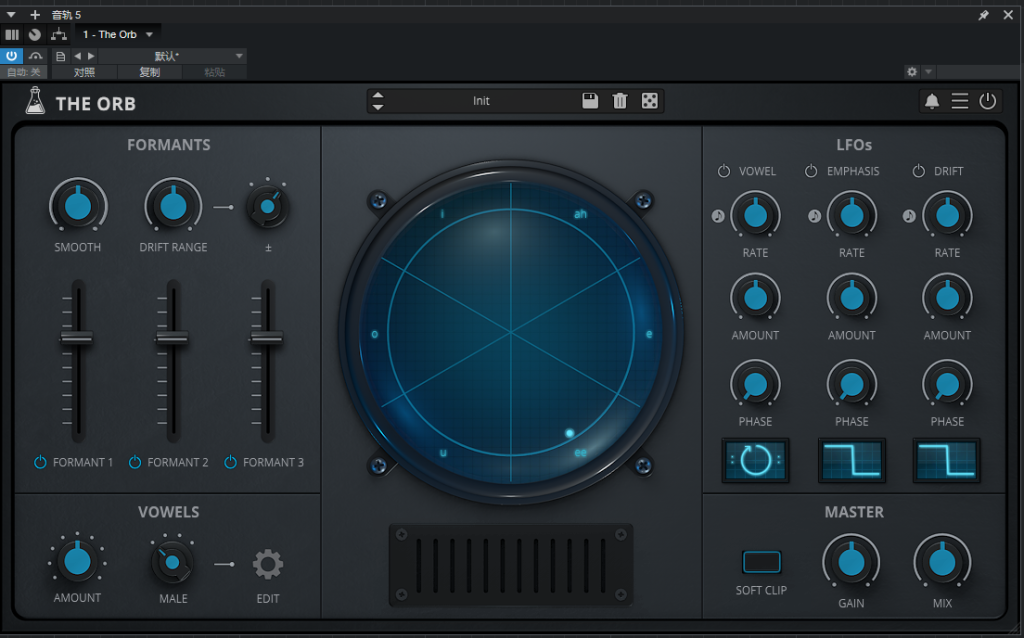Viewport: 1024px width, 638px height.
Task: Toggle plugin bypass power icon in header
Action: 987,101
